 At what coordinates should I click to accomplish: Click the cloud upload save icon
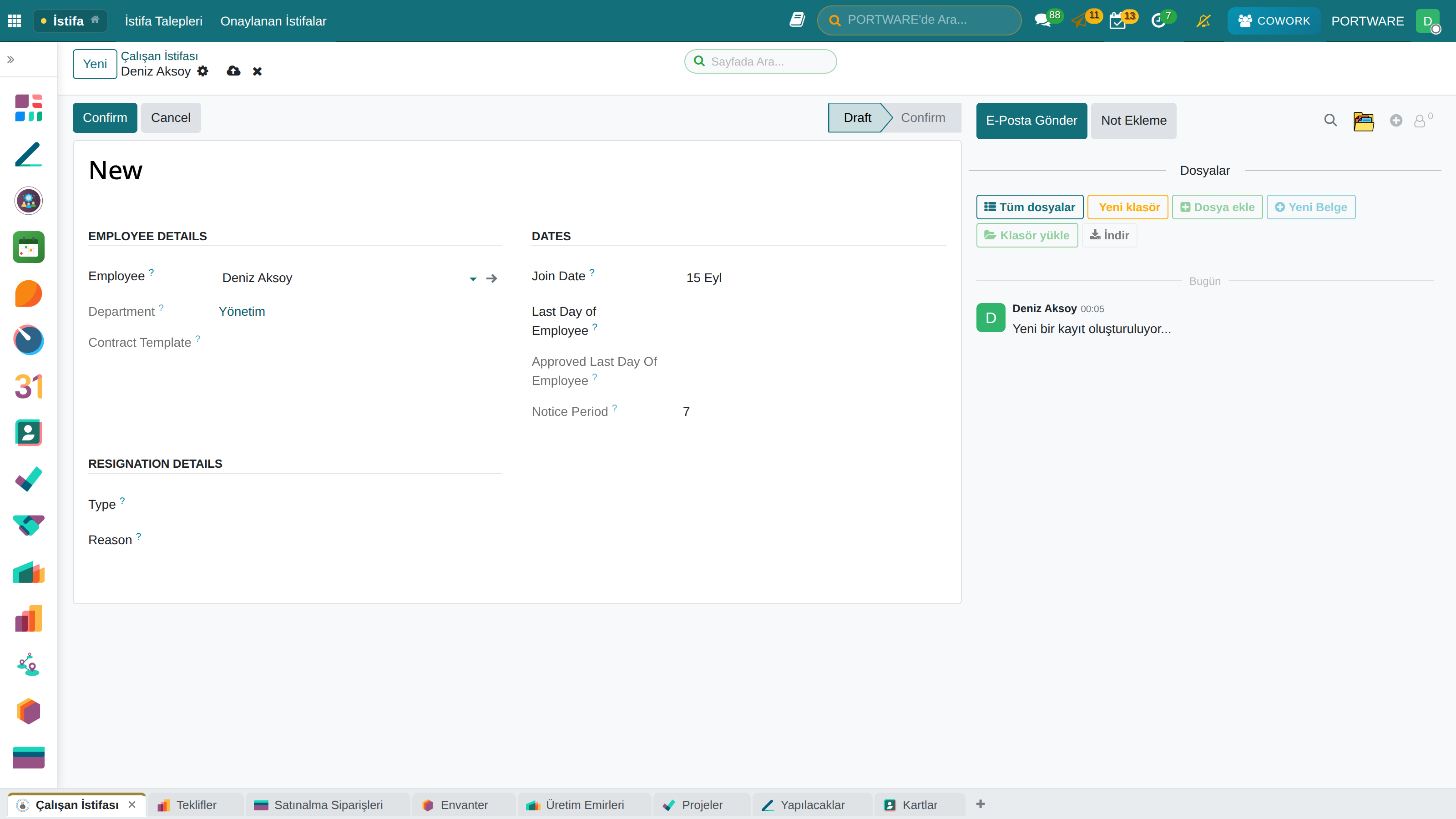233,71
